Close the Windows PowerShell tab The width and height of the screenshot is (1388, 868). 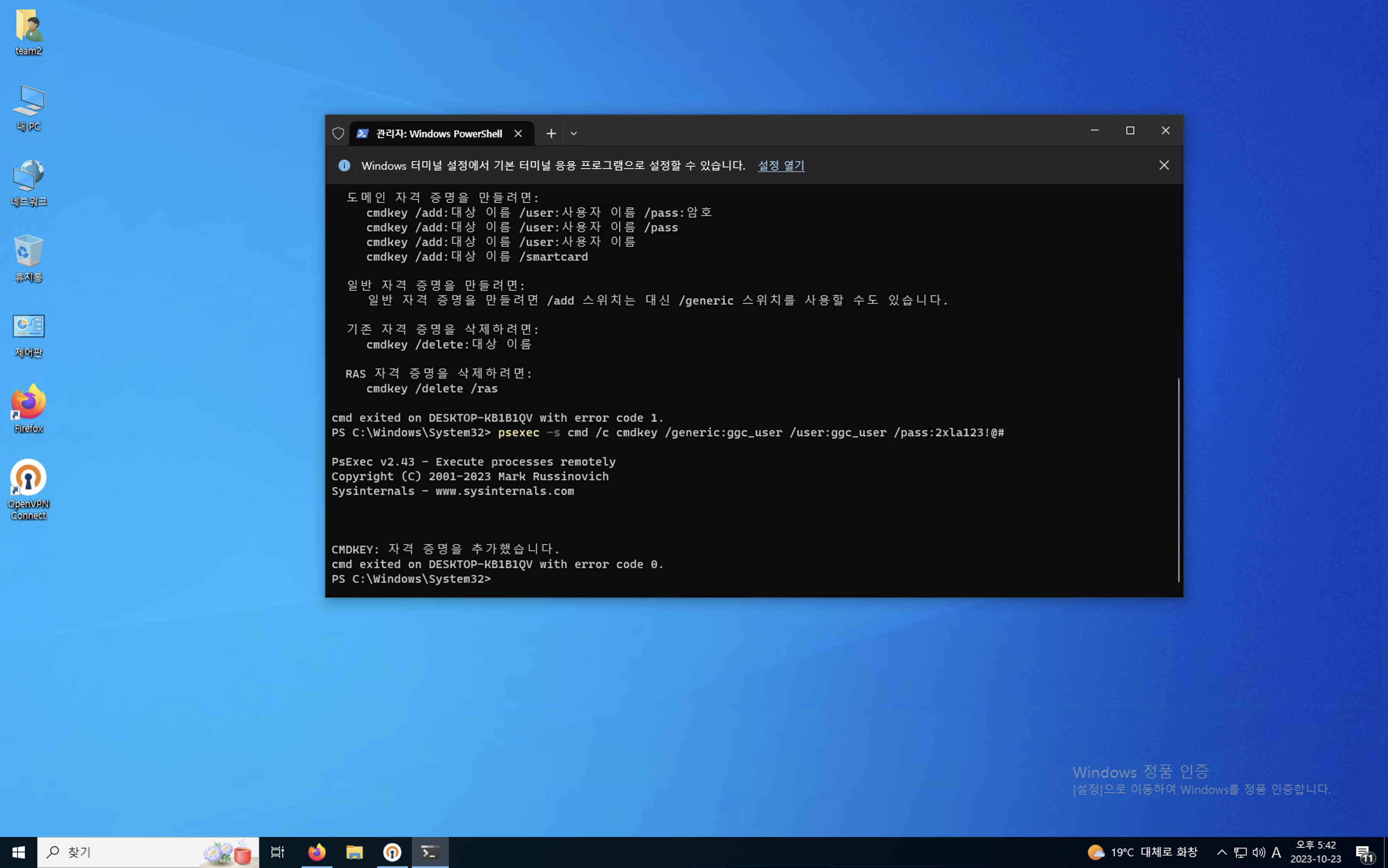click(518, 133)
